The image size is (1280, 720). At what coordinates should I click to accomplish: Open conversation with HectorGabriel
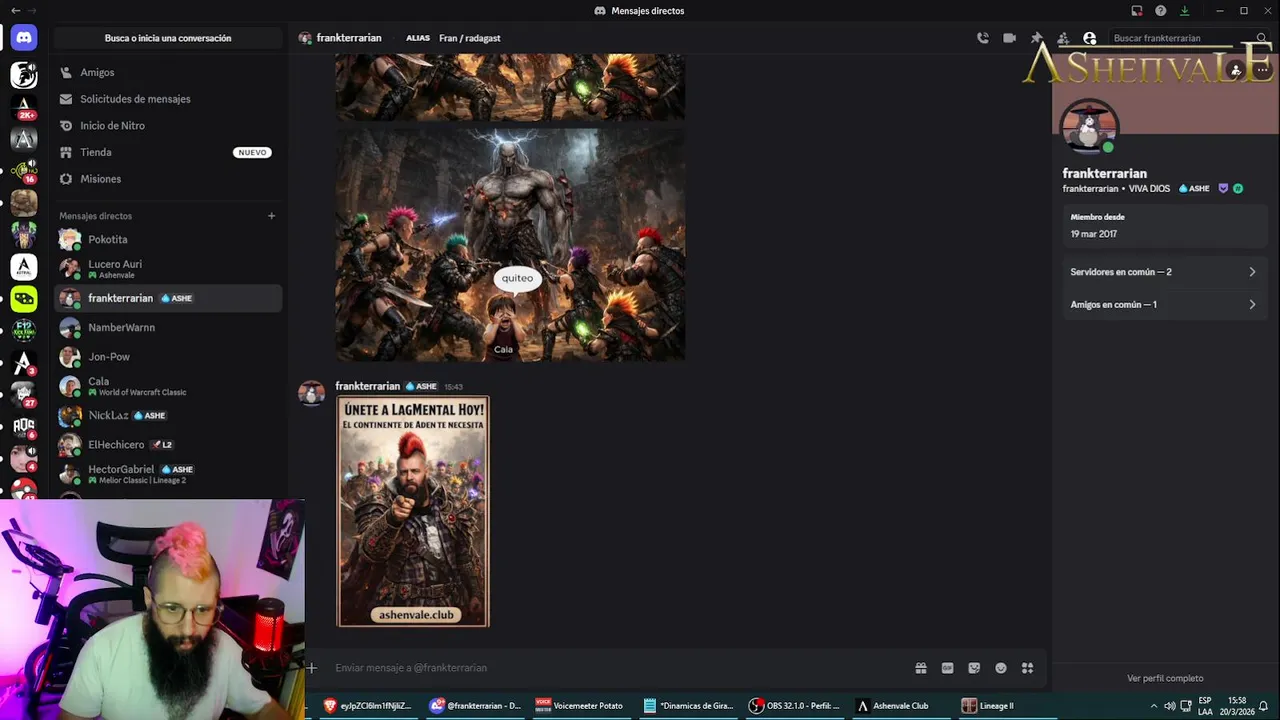[168, 474]
